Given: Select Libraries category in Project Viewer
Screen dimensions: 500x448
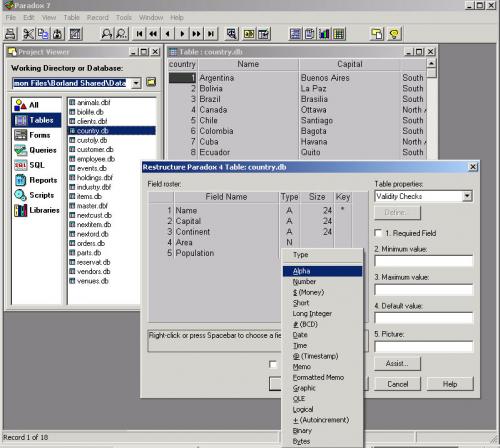Looking at the screenshot, I should click(36, 210).
